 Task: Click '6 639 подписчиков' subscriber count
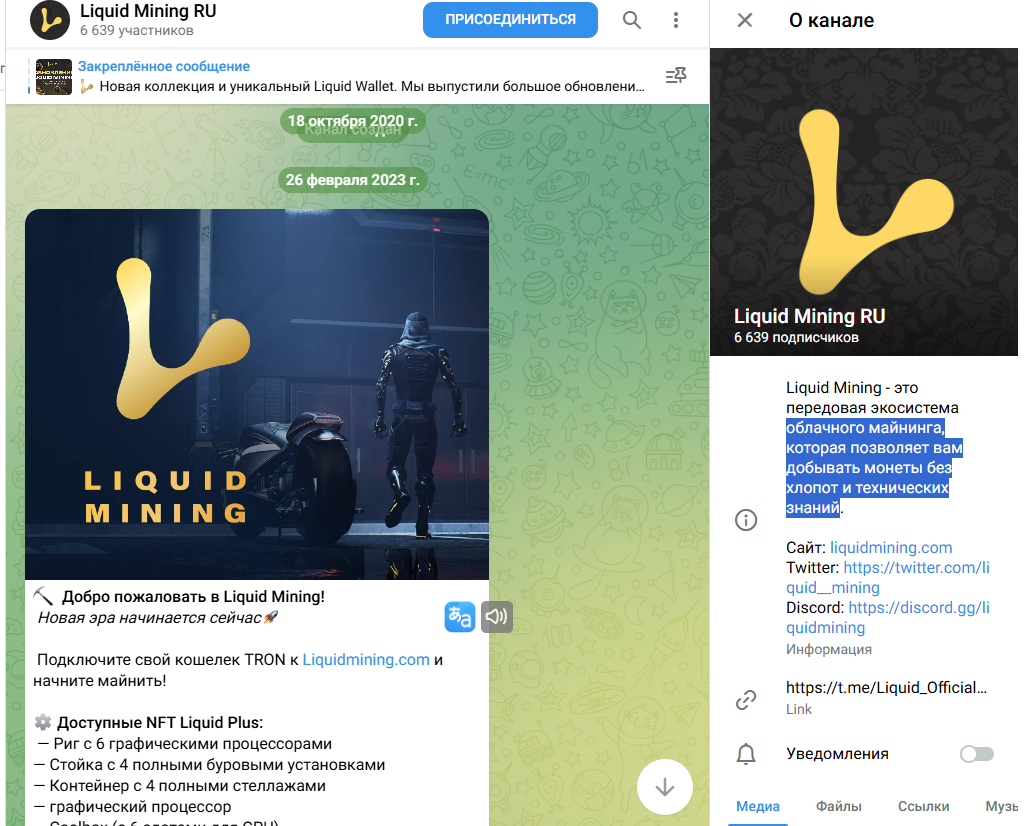796,338
